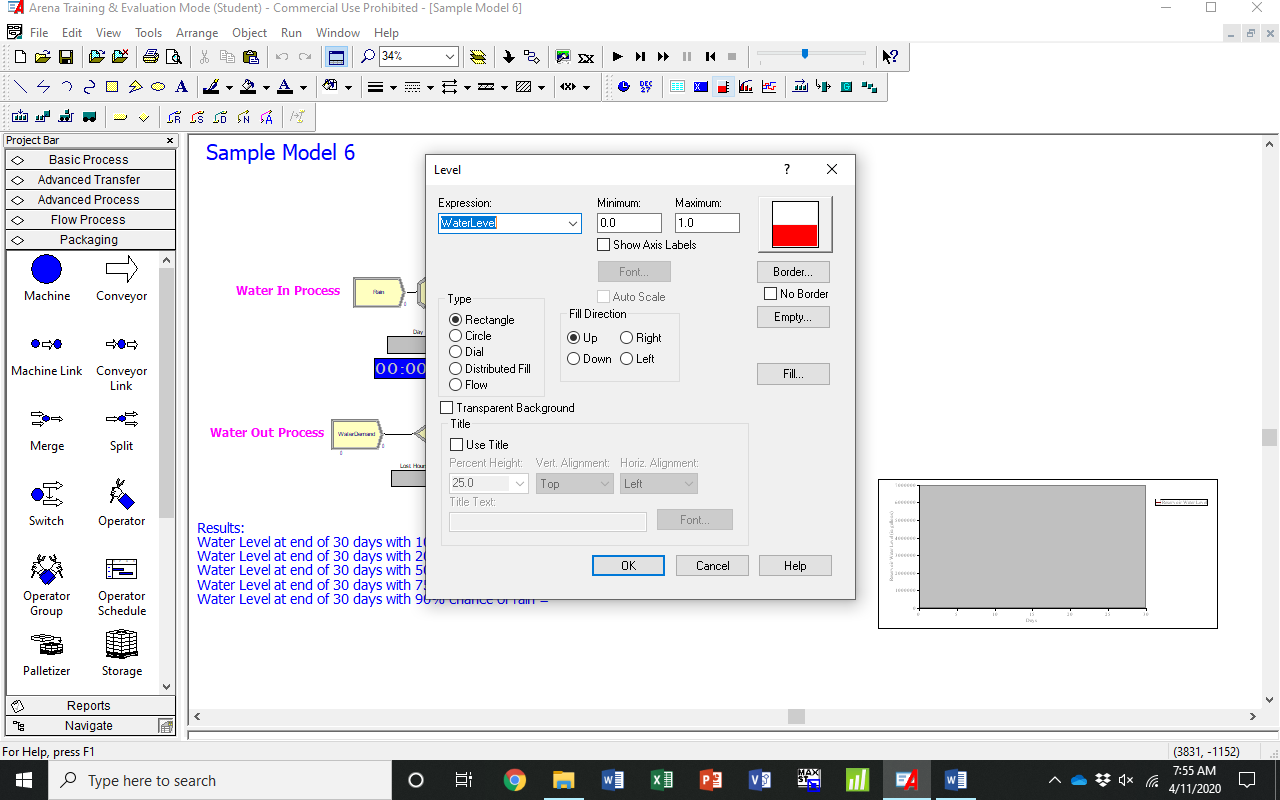Image resolution: width=1280 pixels, height=800 pixels.
Task: Select the Conveyor module in Packaging panel
Action: click(121, 279)
